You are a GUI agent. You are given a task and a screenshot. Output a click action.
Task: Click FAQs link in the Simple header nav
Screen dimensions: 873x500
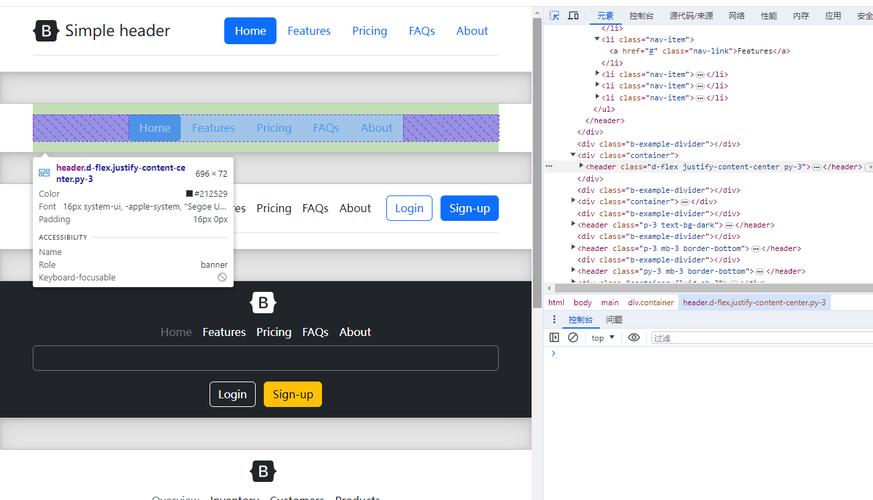pyautogui.click(x=421, y=31)
